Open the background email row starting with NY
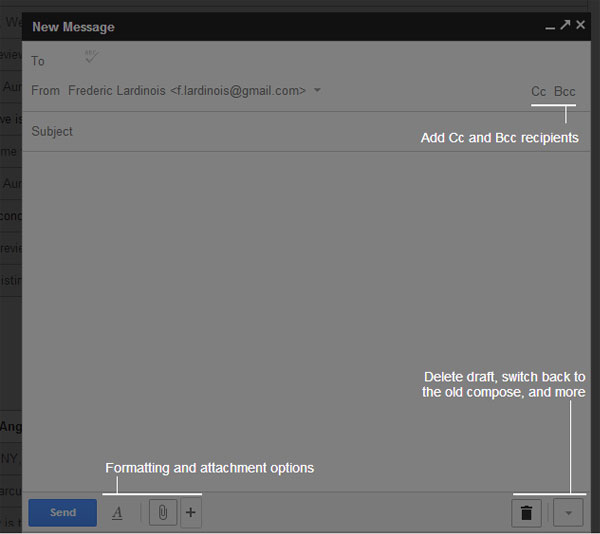Viewport: 600px width, 534px height. coord(11,458)
